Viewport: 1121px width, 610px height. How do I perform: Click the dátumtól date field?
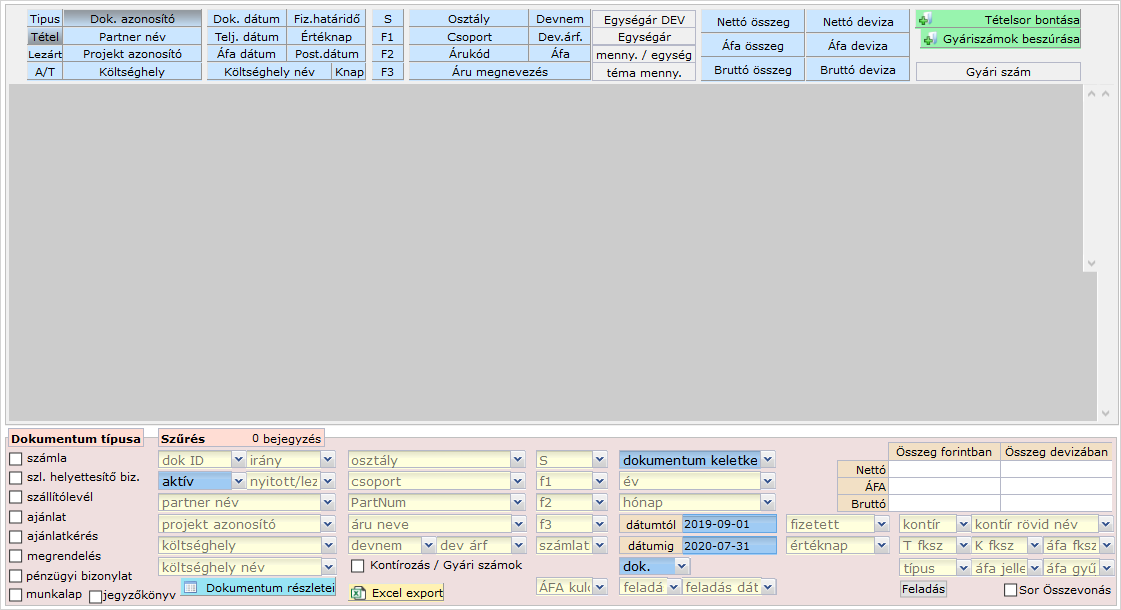pos(728,524)
